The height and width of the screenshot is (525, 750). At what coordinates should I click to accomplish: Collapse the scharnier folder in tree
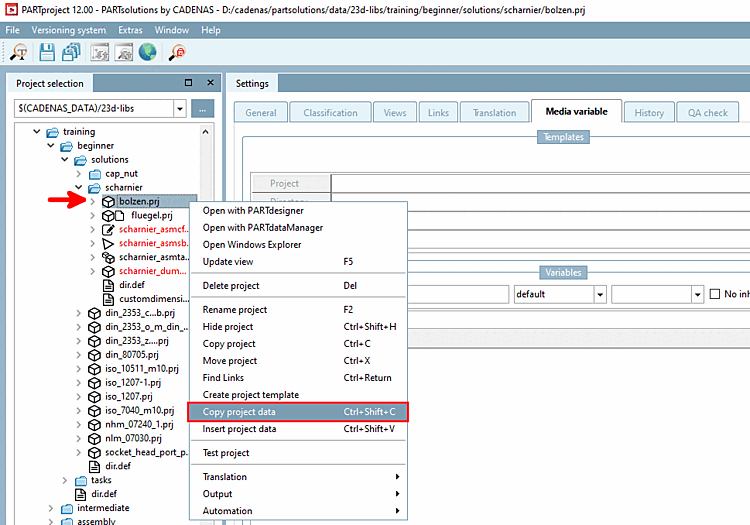(79, 187)
